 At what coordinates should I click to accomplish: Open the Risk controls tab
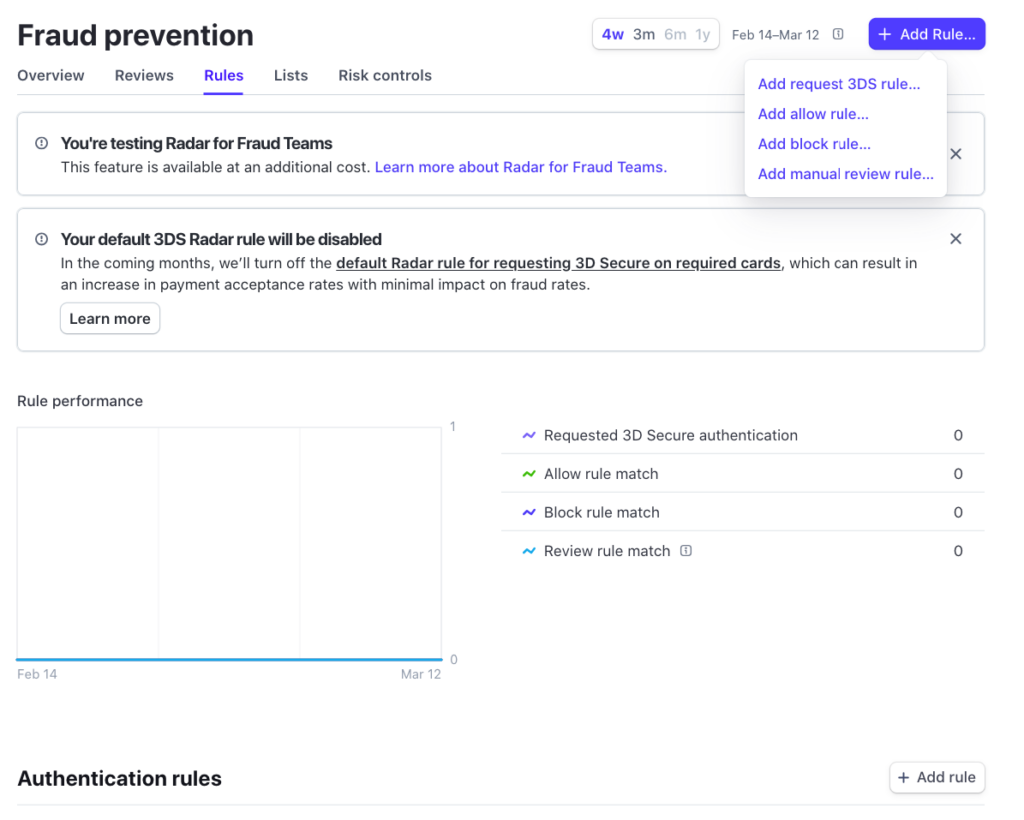[385, 75]
